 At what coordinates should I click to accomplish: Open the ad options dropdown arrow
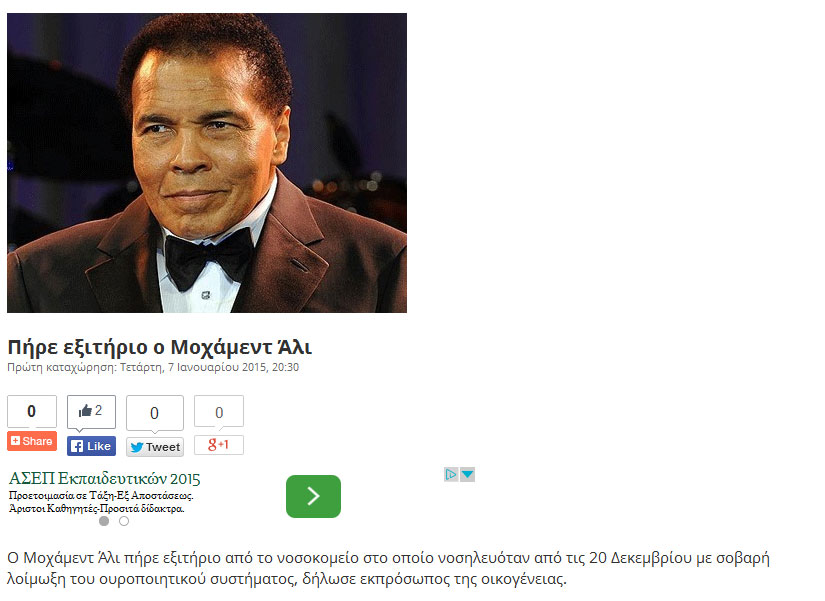coord(467,475)
